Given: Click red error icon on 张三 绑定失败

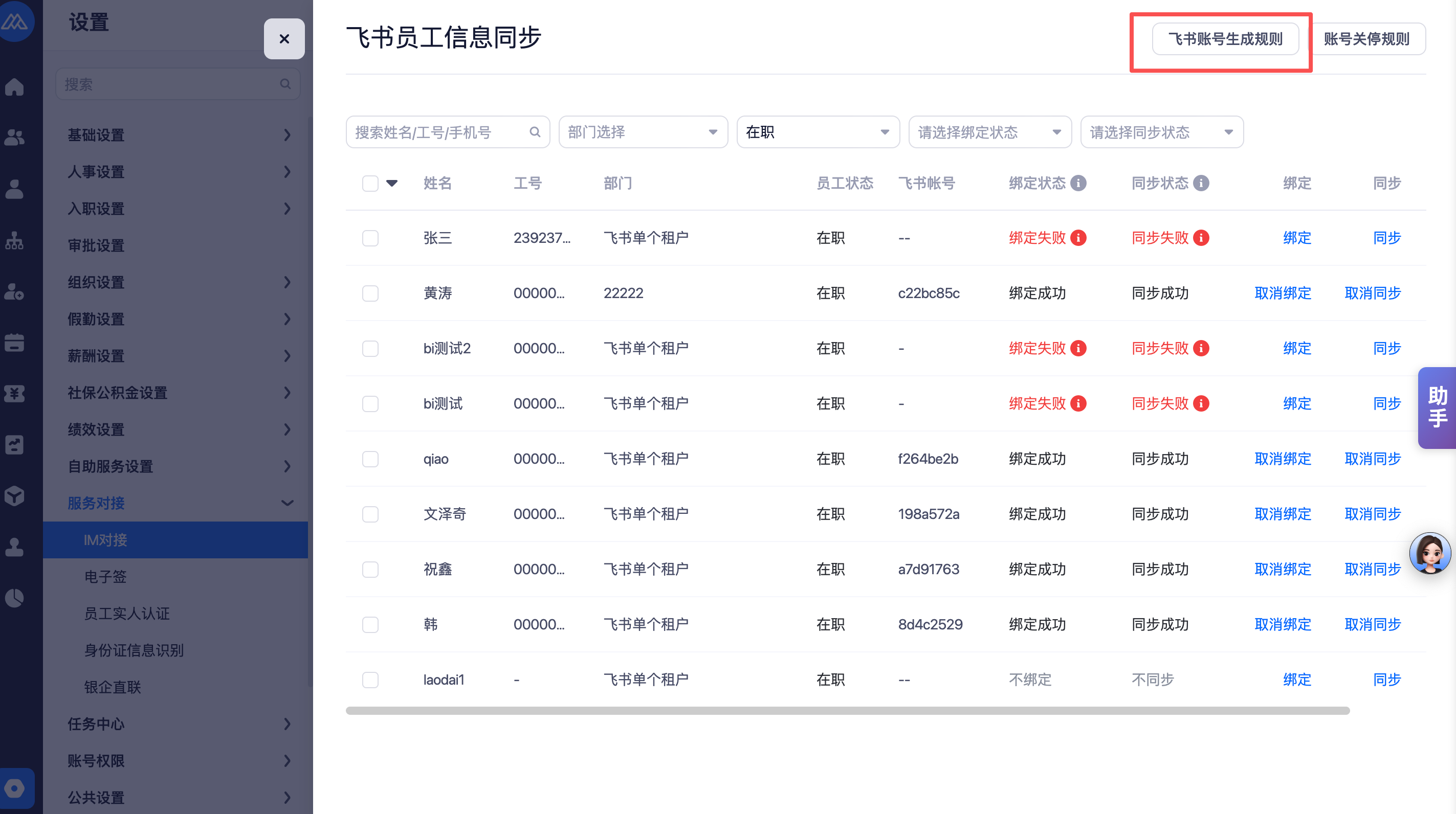Looking at the screenshot, I should pyautogui.click(x=1078, y=238).
